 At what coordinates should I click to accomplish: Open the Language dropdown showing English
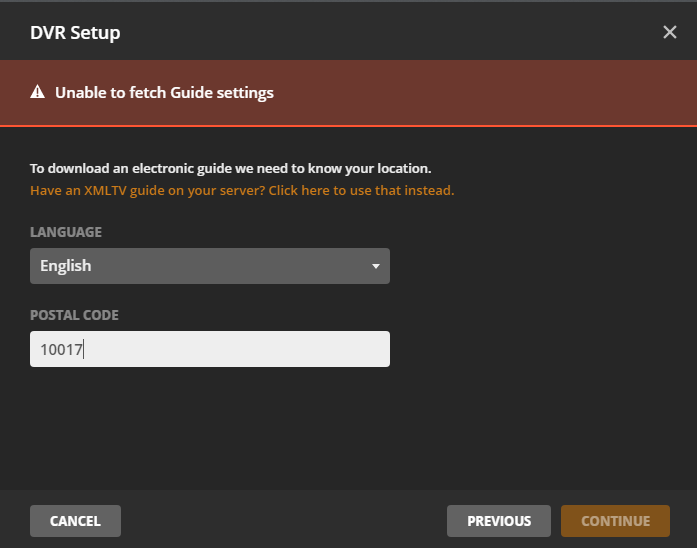(209, 266)
